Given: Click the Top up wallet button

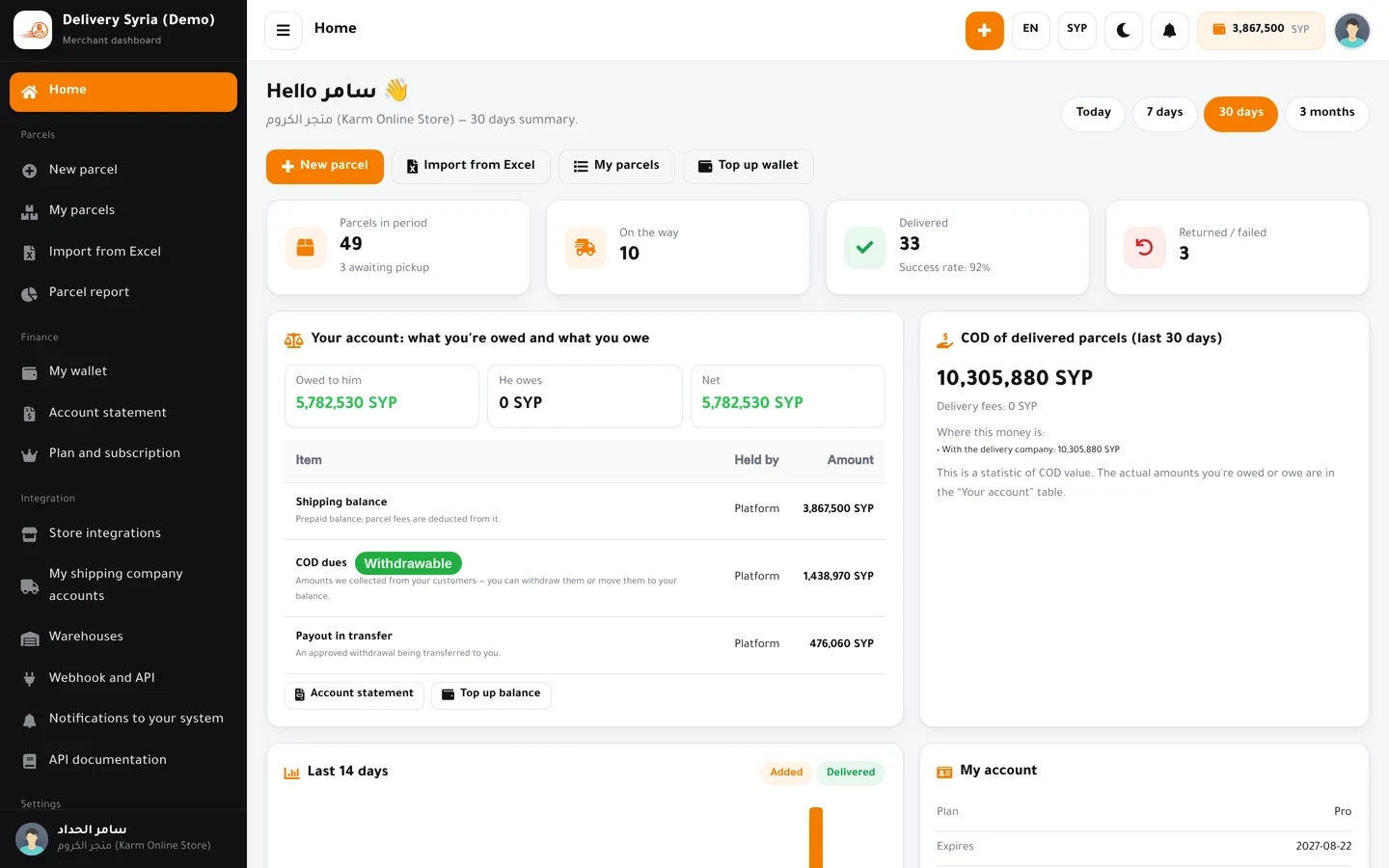Looking at the screenshot, I should [x=749, y=166].
